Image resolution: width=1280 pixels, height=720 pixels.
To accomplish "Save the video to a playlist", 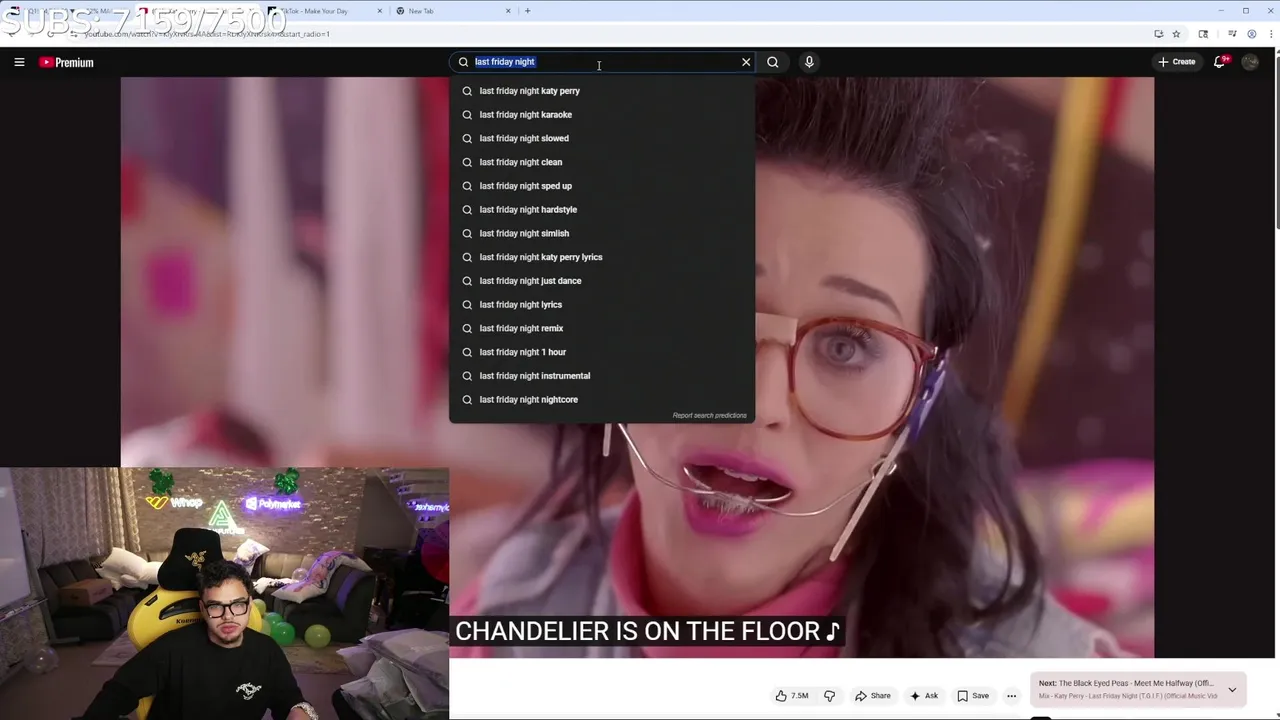I will 973,696.
